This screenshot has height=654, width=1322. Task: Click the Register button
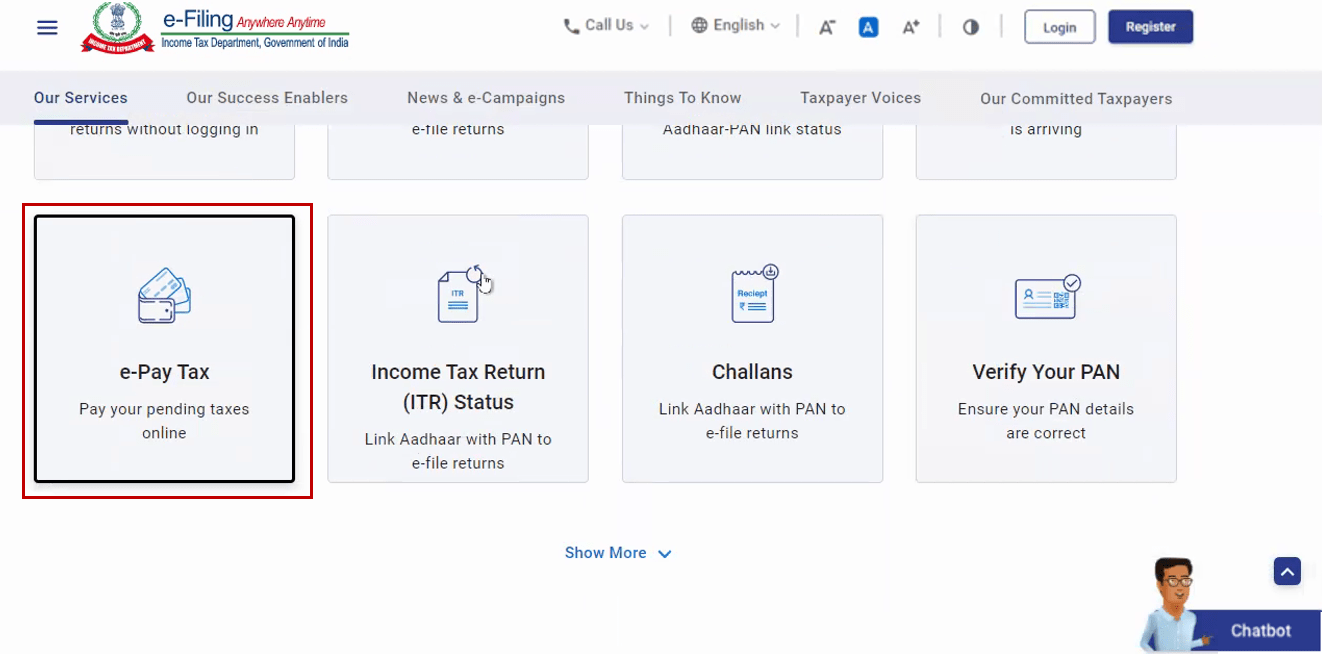pos(1151,27)
